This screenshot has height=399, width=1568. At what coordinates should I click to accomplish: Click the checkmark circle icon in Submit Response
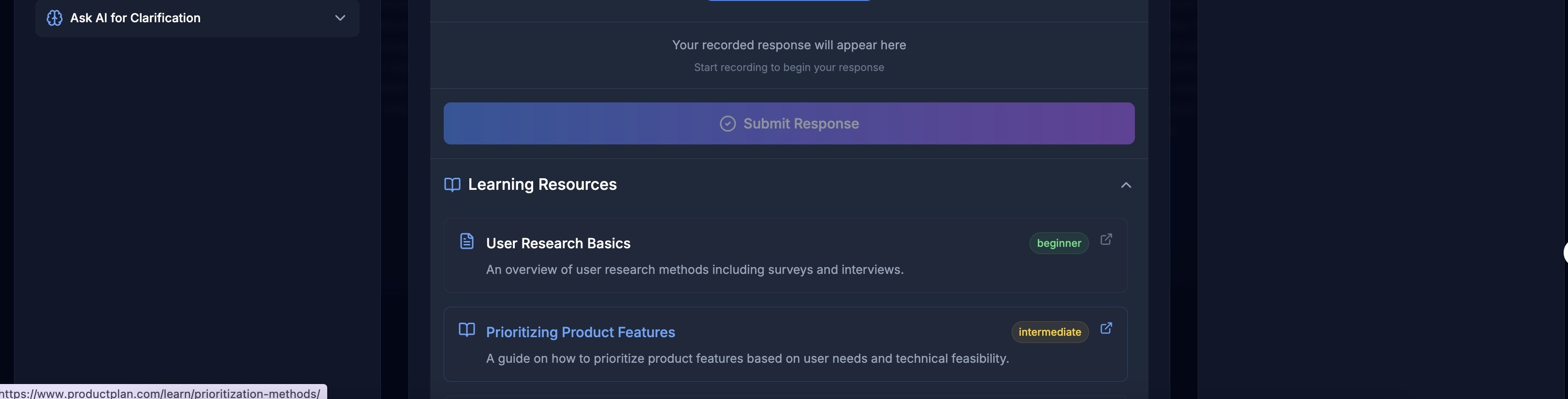(727, 124)
